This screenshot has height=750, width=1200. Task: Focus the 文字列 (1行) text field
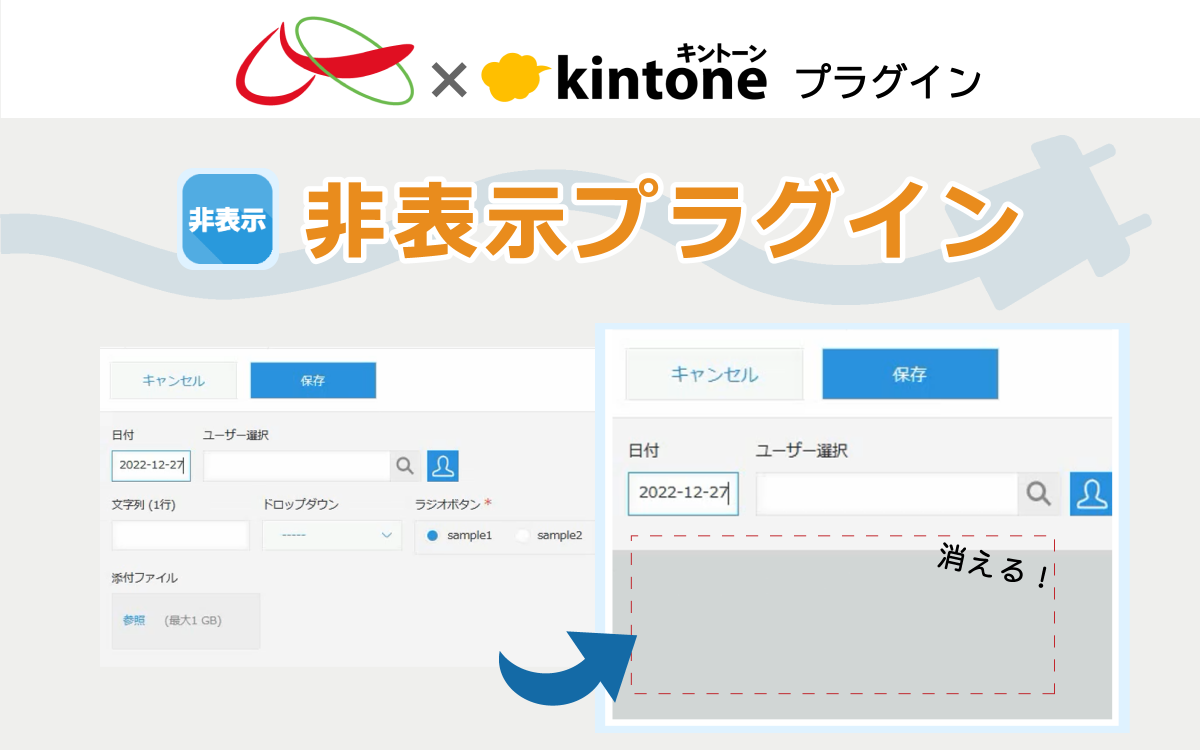click(181, 535)
